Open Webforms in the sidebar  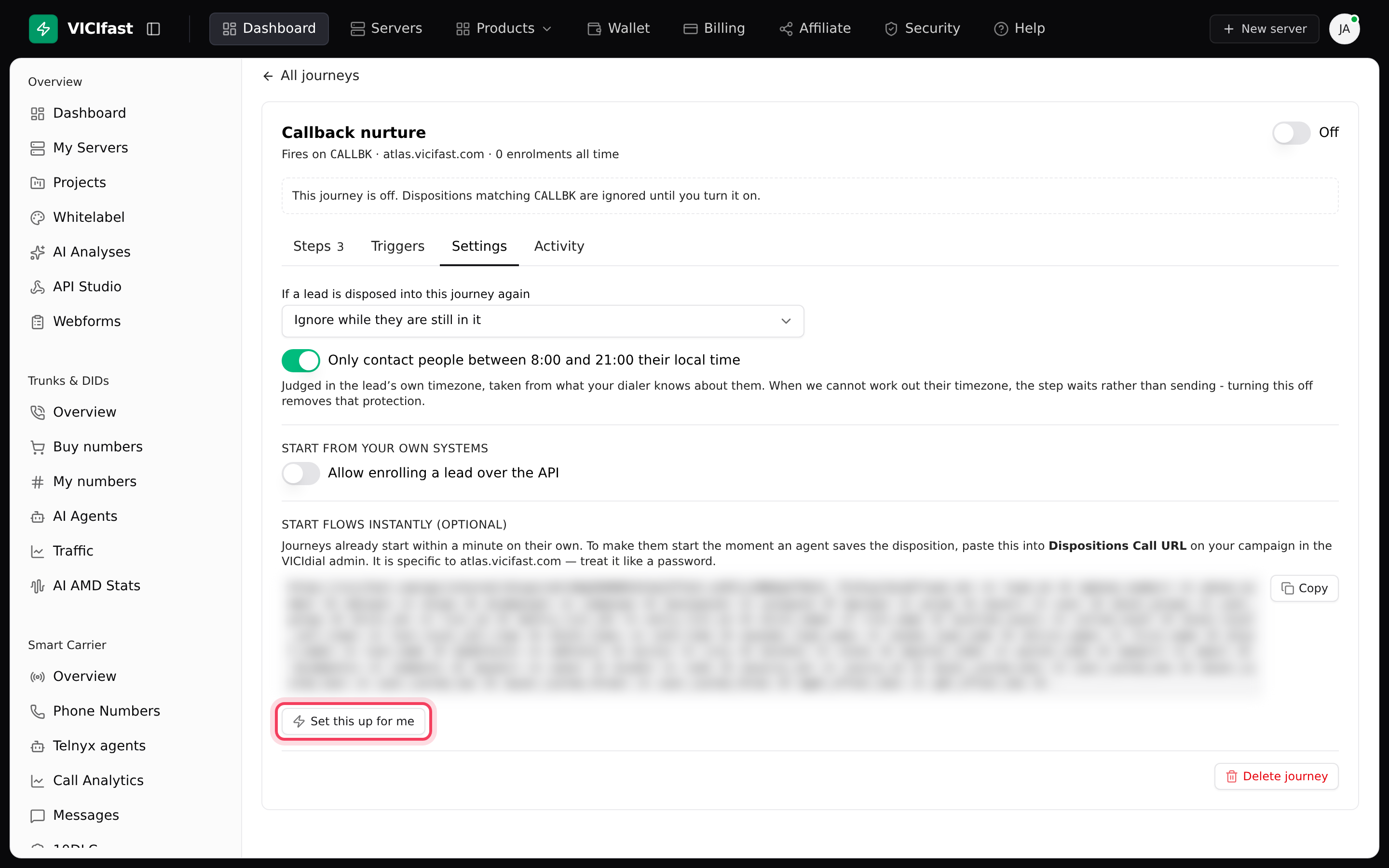75,322
